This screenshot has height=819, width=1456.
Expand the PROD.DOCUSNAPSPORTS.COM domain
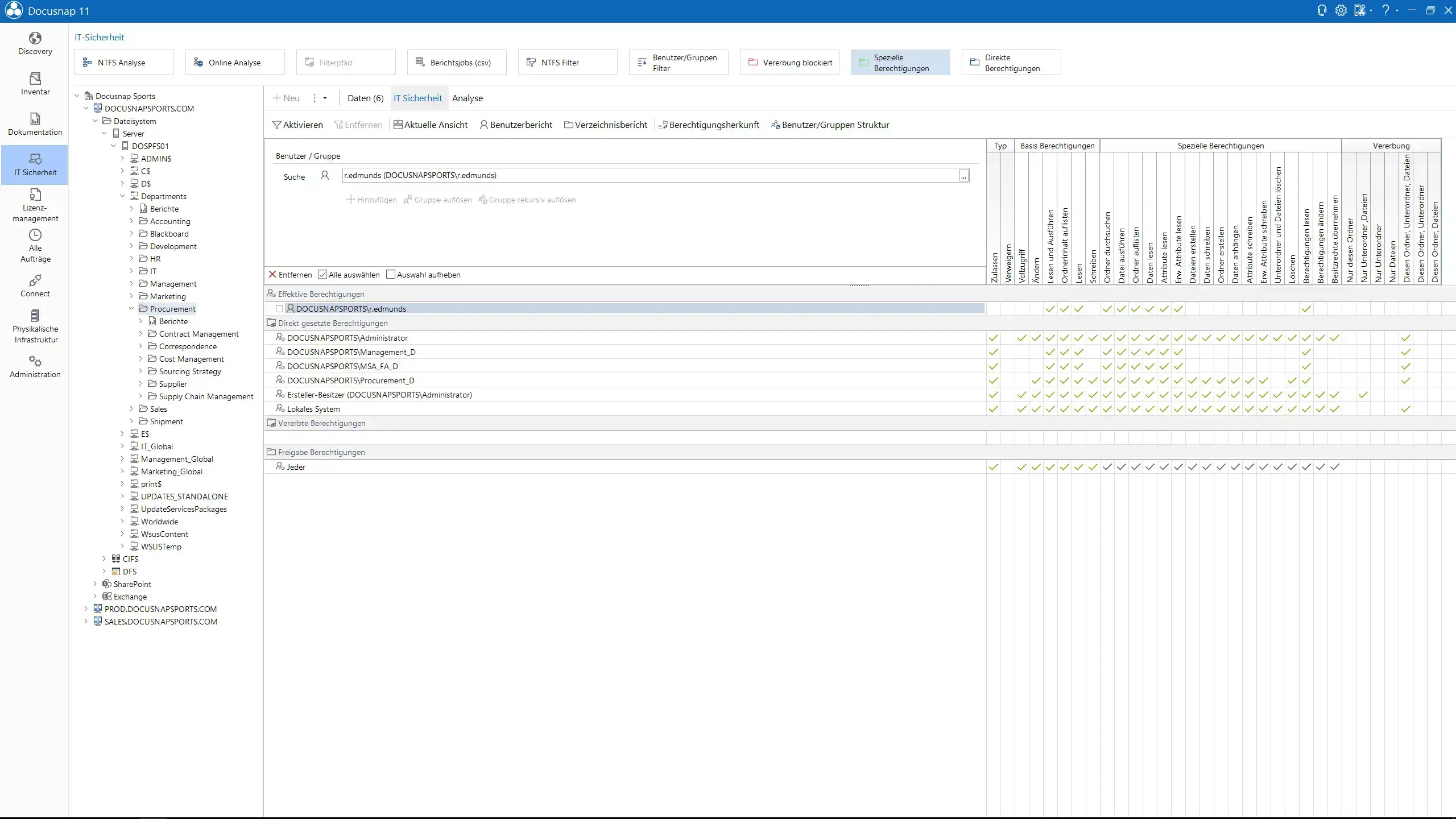pyautogui.click(x=86, y=609)
